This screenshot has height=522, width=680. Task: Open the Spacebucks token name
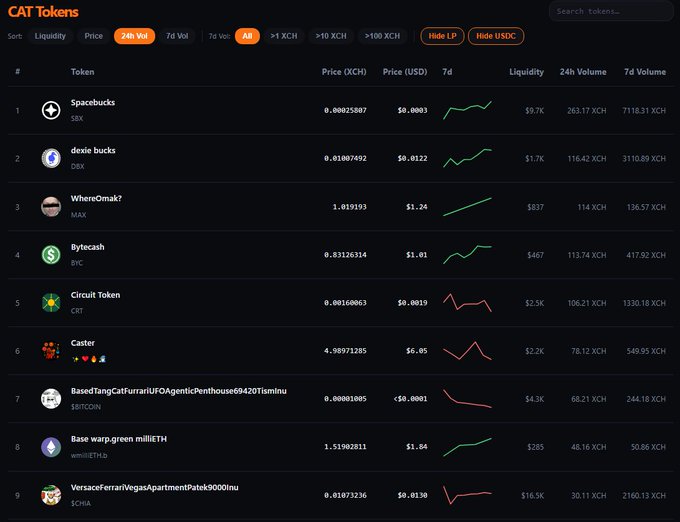tap(93, 102)
